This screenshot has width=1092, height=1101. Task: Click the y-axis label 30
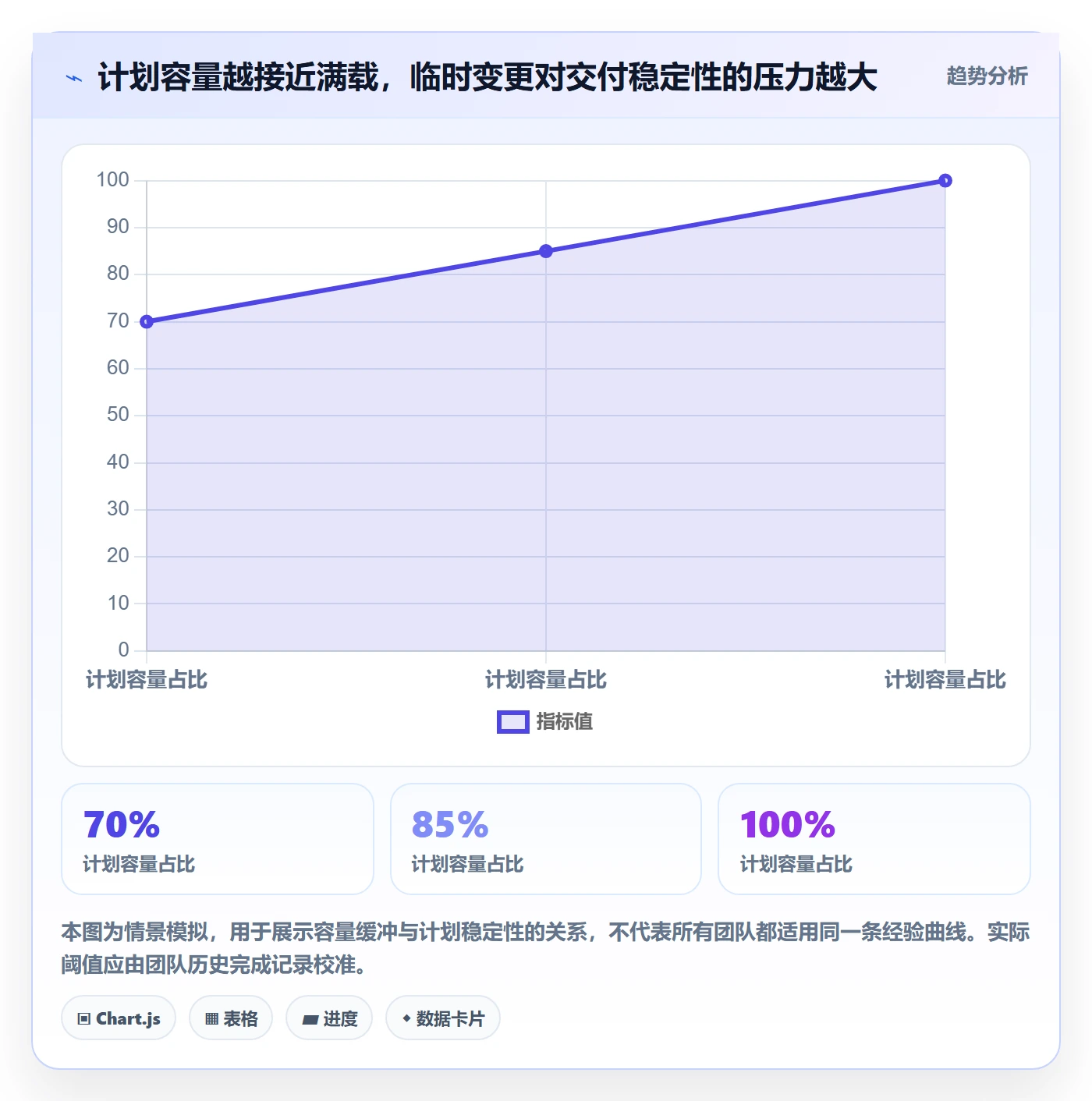118,509
